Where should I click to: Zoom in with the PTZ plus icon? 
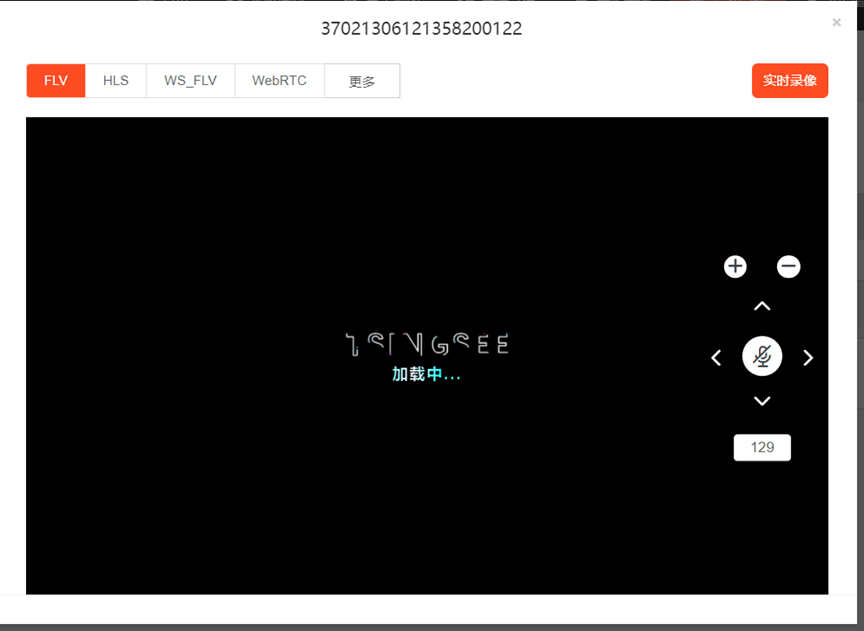pos(735,266)
